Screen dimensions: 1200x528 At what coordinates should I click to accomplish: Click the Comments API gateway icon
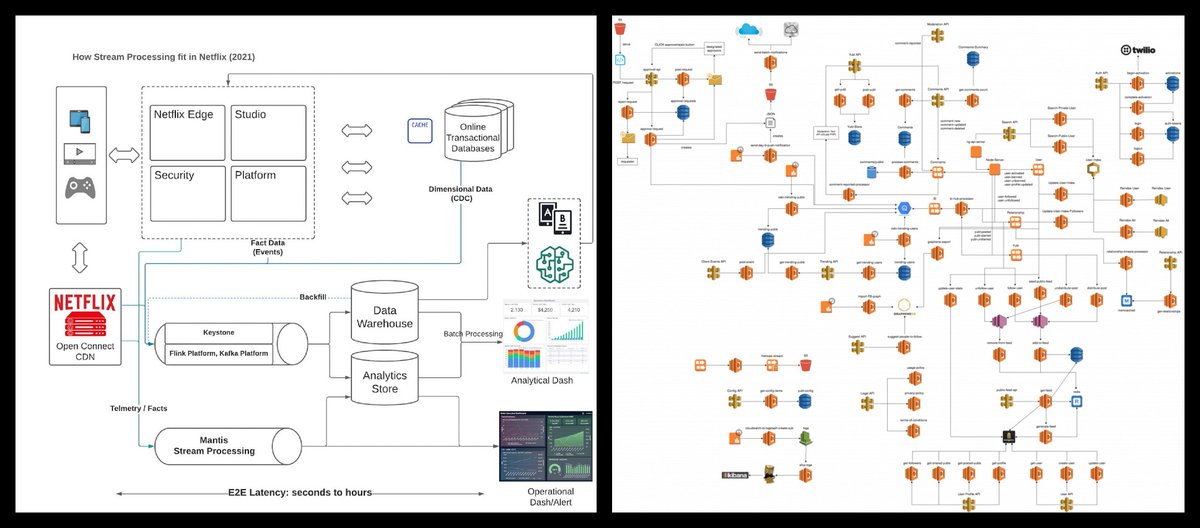(937, 100)
